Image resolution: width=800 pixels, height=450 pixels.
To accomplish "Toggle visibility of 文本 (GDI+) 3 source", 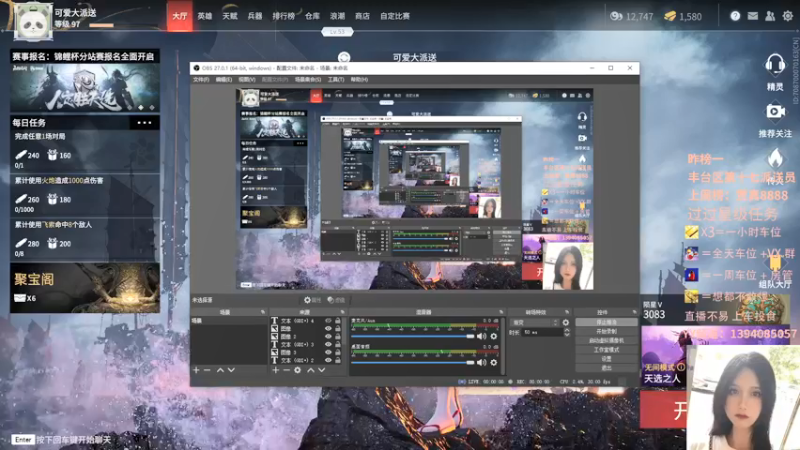I will (328, 344).
